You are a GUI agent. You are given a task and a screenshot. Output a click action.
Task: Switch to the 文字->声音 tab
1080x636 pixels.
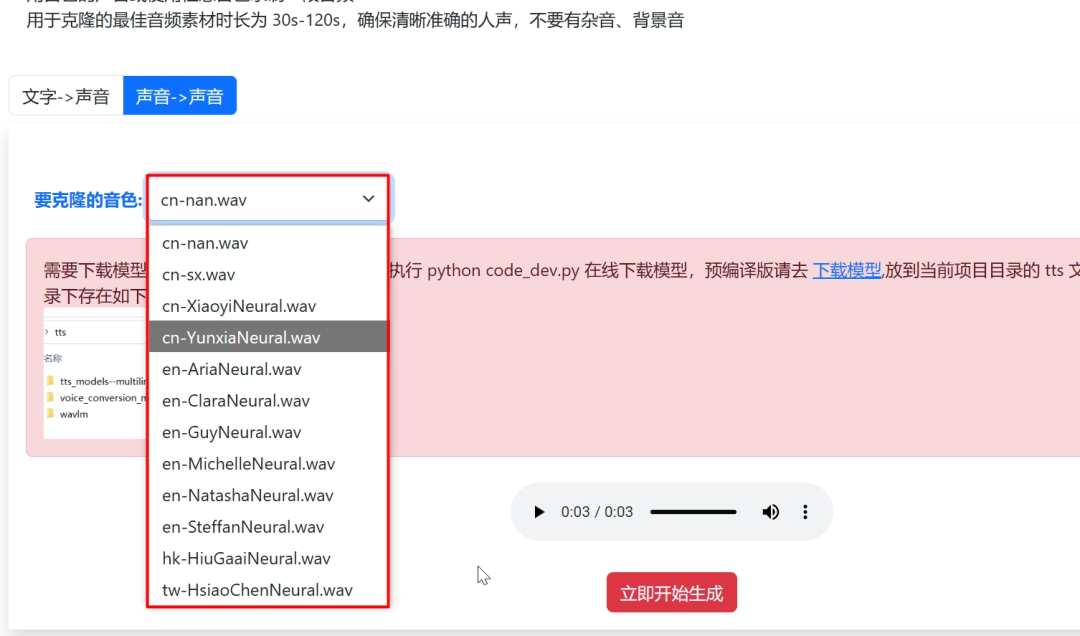(x=62, y=96)
